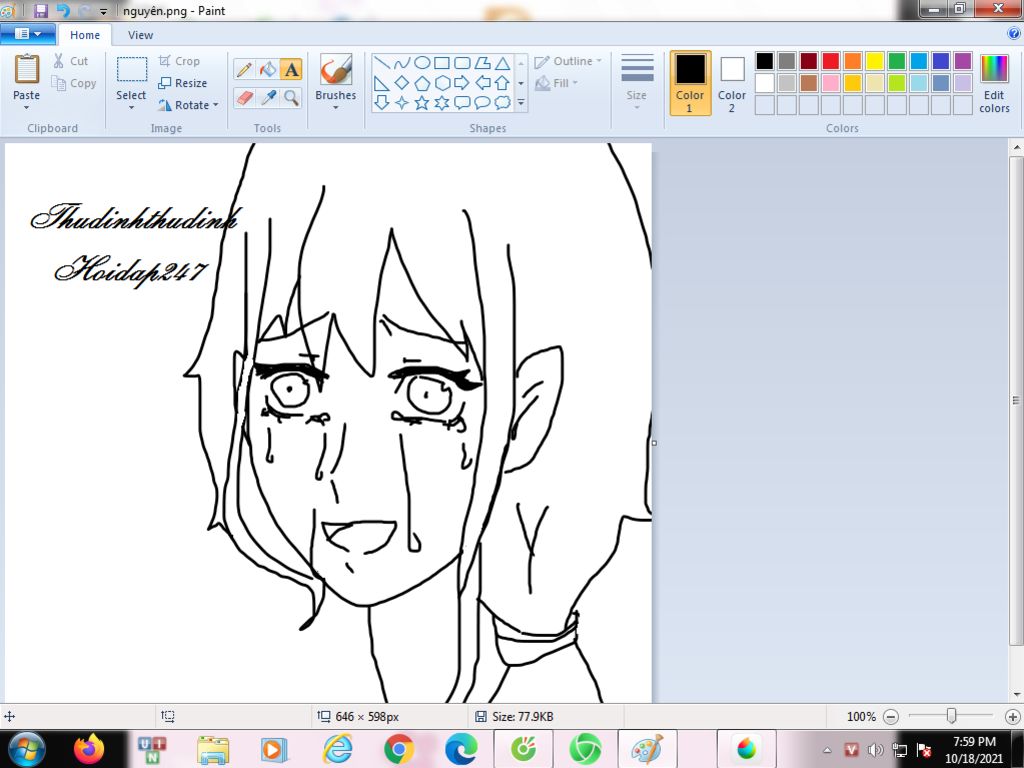
Task: Click the volume speaker tray icon
Action: (x=875, y=750)
